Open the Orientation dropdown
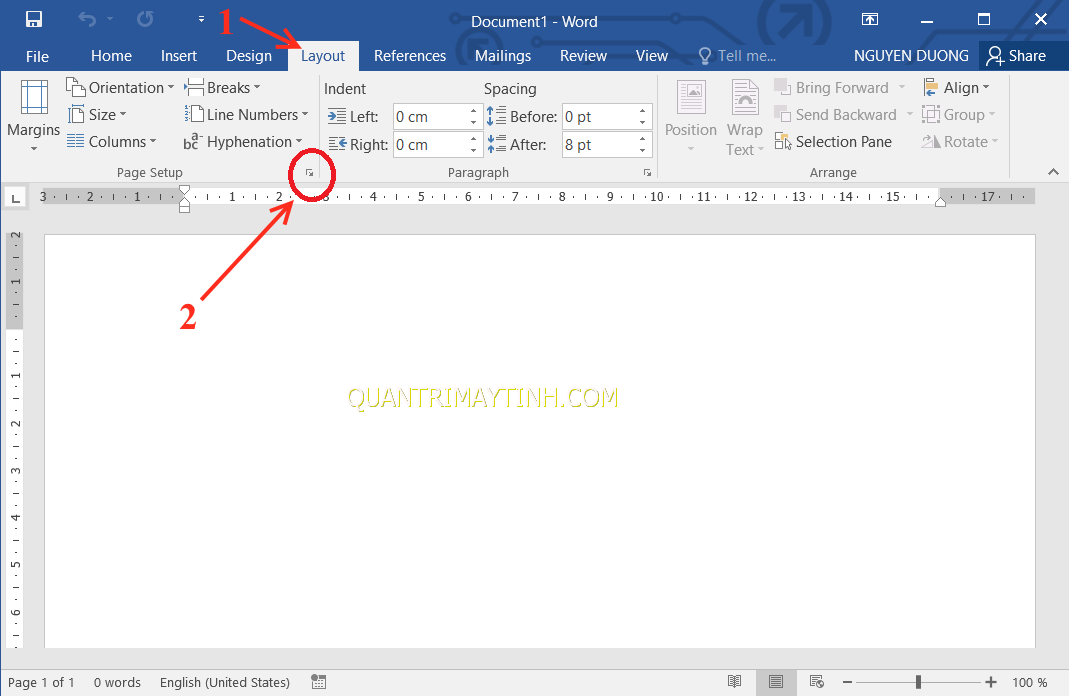The width and height of the screenshot is (1069, 696). (x=120, y=87)
